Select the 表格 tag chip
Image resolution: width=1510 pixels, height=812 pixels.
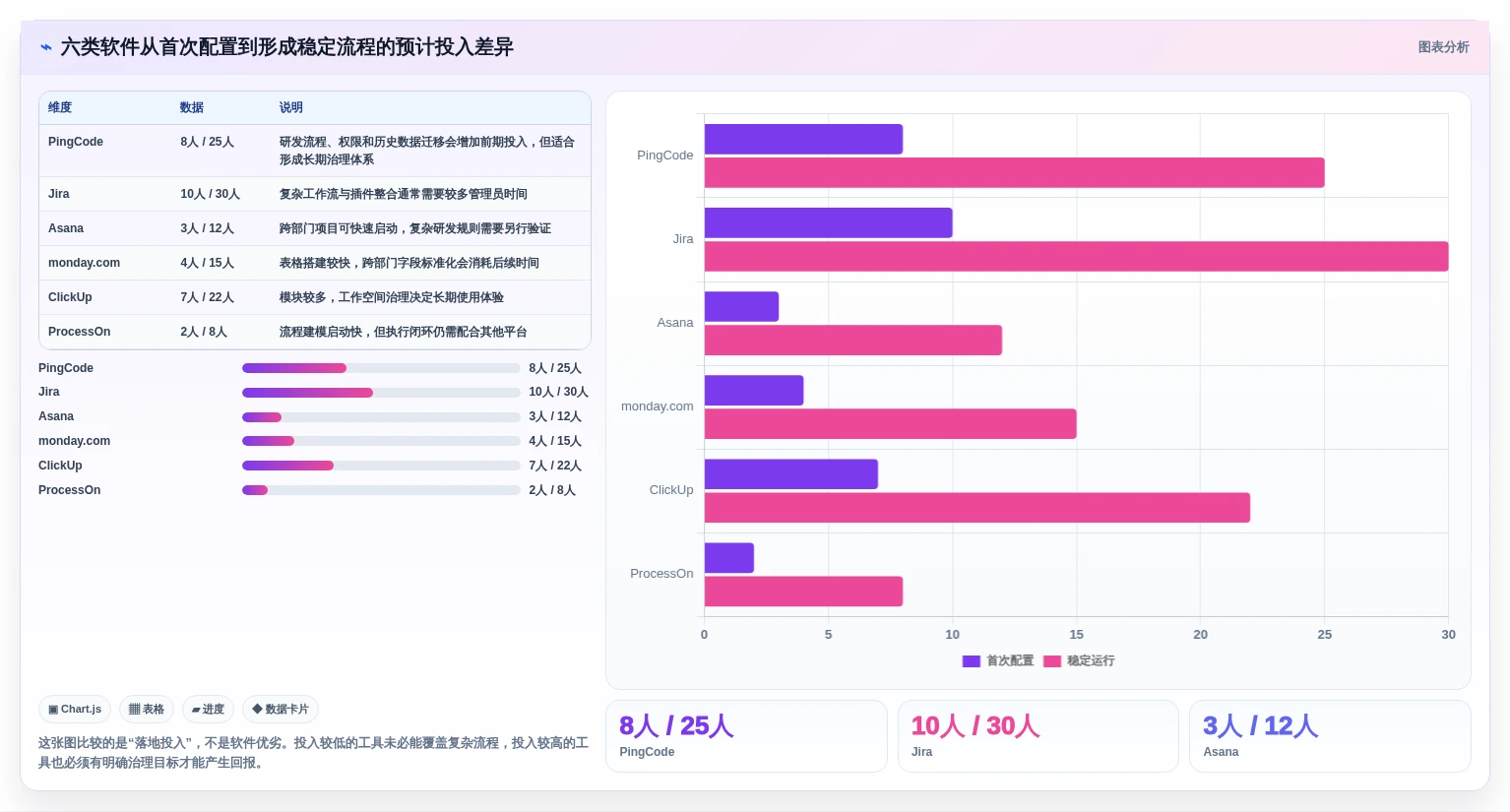tap(147, 709)
